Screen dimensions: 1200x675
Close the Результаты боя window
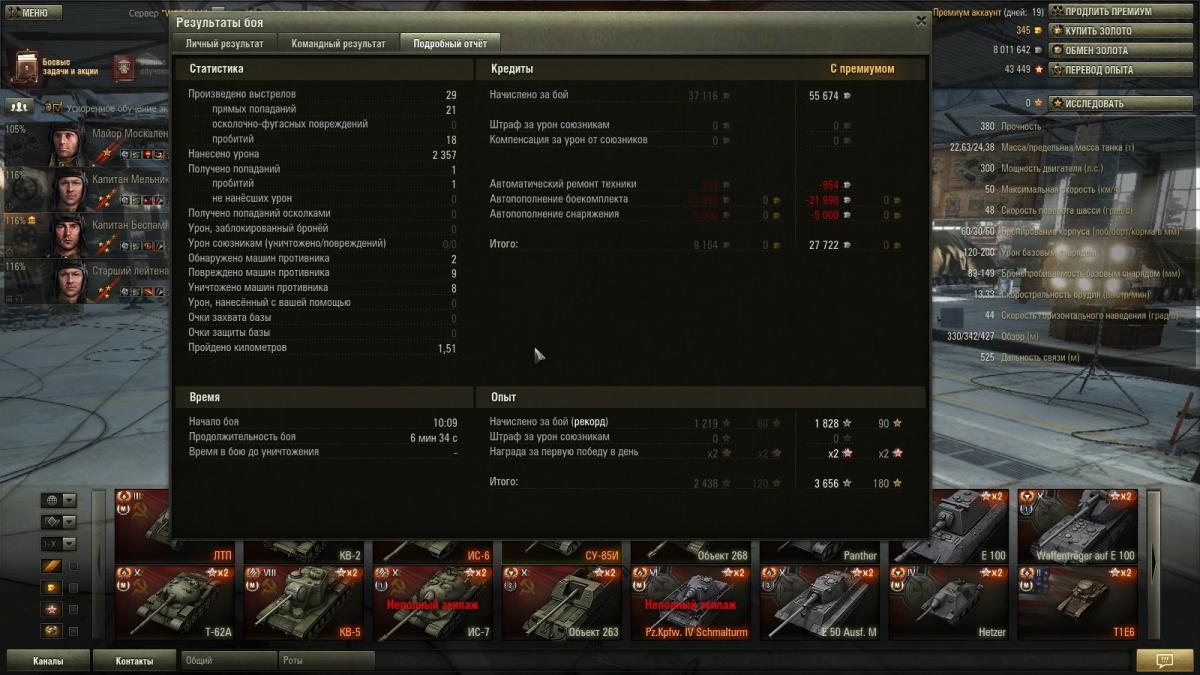[x=921, y=20]
